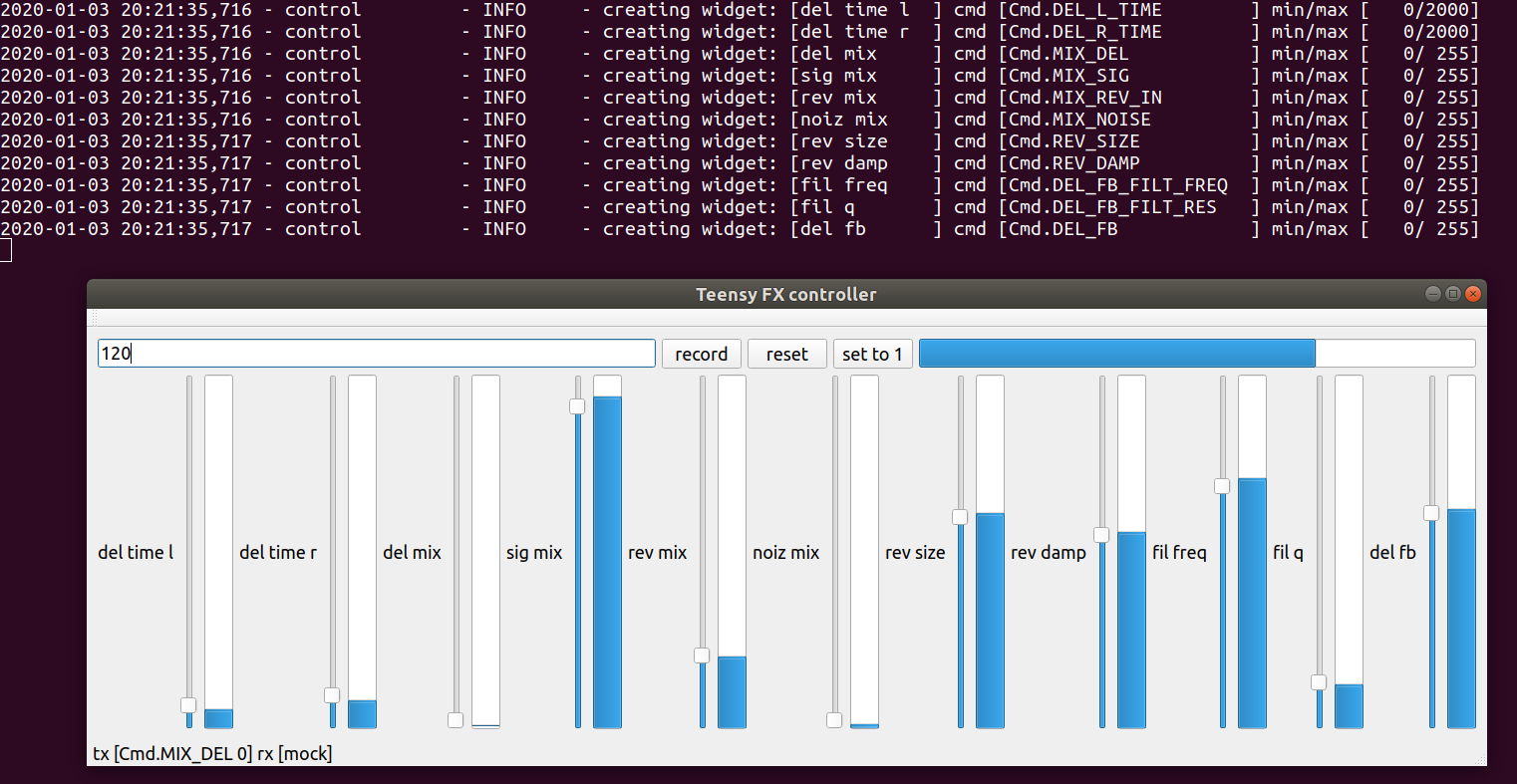Click the del time l level bar
The width and height of the screenshot is (1517, 784).
tap(218, 552)
